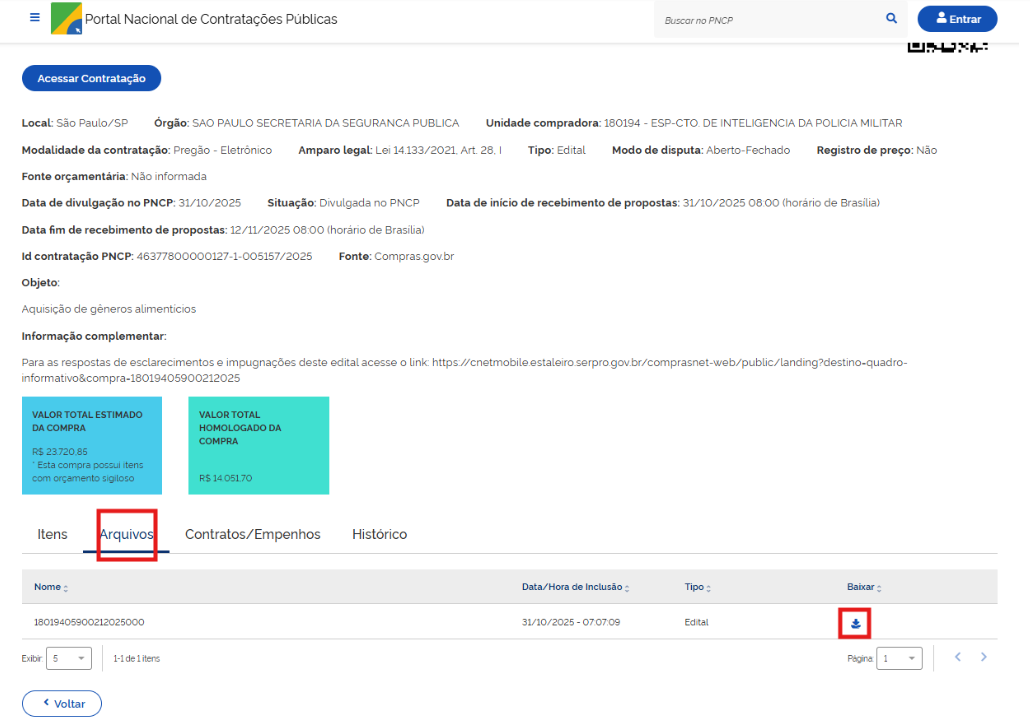Go to the next page arrow
1030x726 pixels.
point(984,657)
